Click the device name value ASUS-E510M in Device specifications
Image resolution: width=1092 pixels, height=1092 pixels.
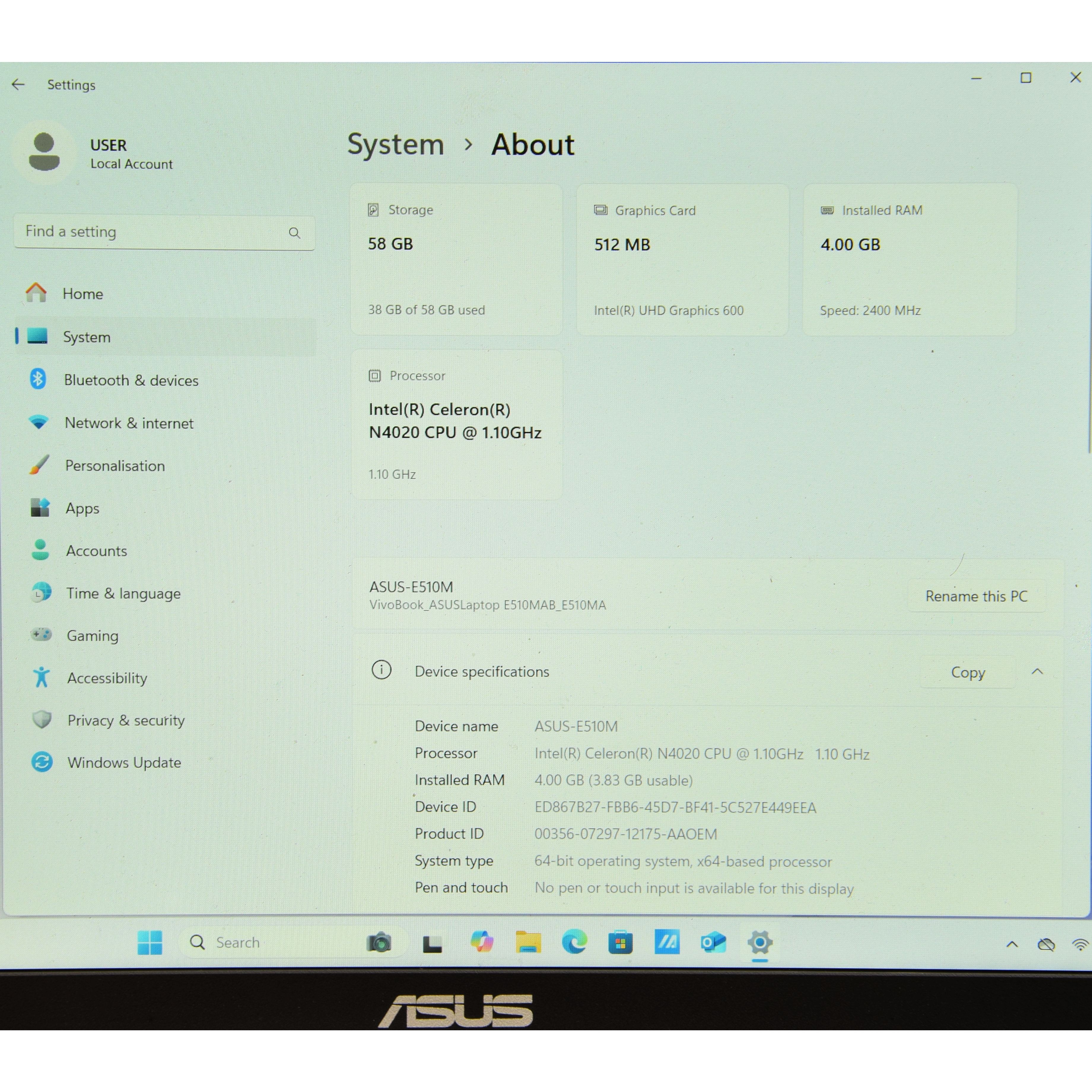point(576,726)
